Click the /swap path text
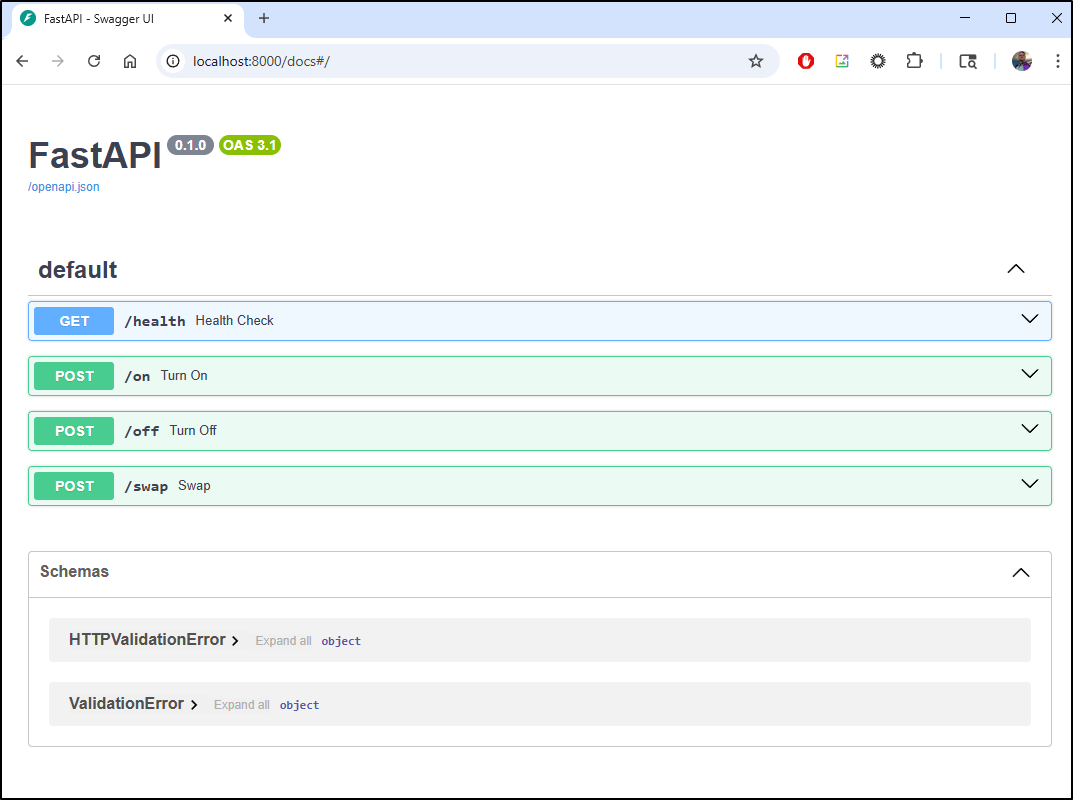The height and width of the screenshot is (800, 1073). click(x=146, y=487)
